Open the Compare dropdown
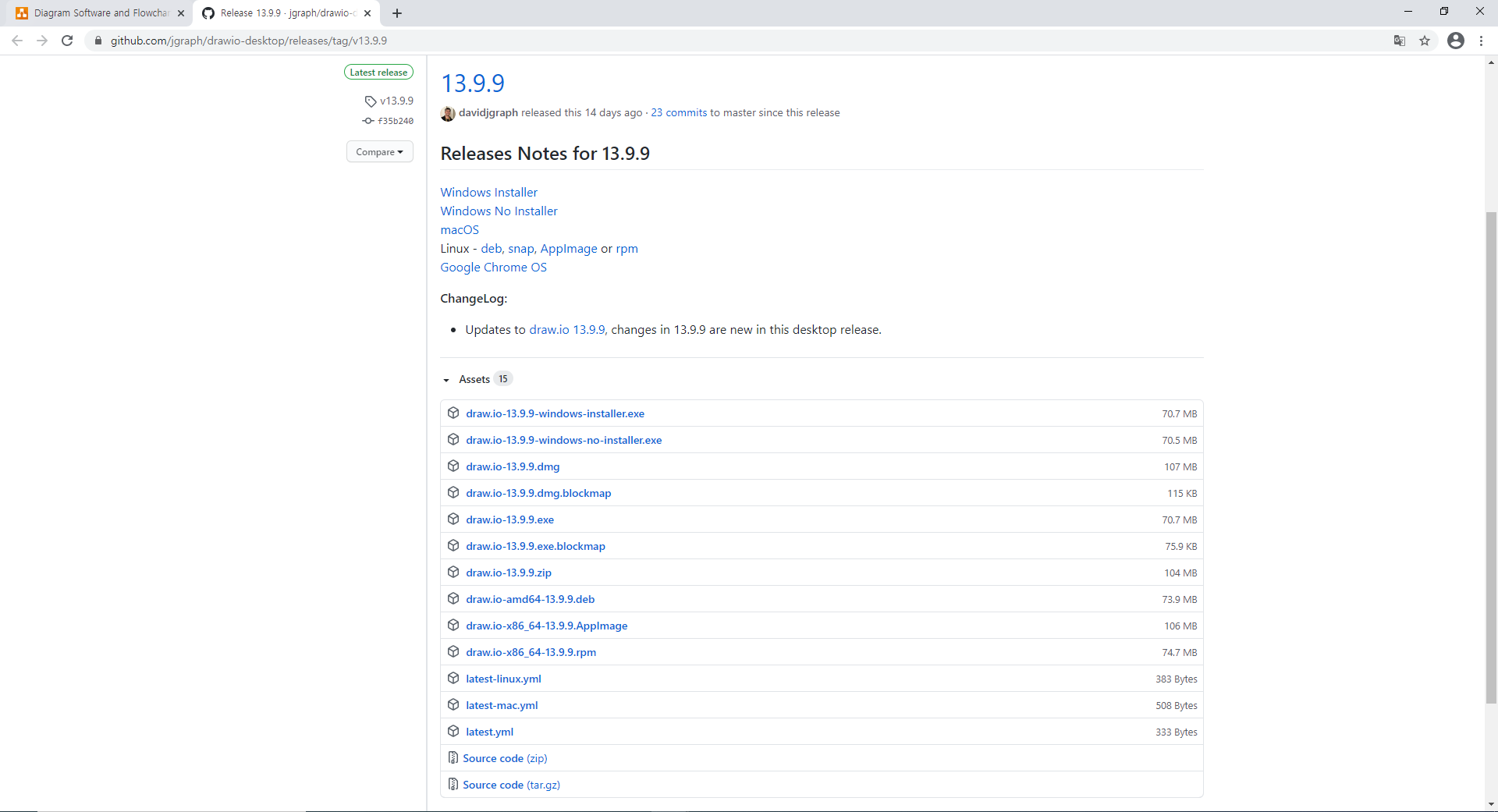Screen dimensions: 1498x812 coord(380,152)
